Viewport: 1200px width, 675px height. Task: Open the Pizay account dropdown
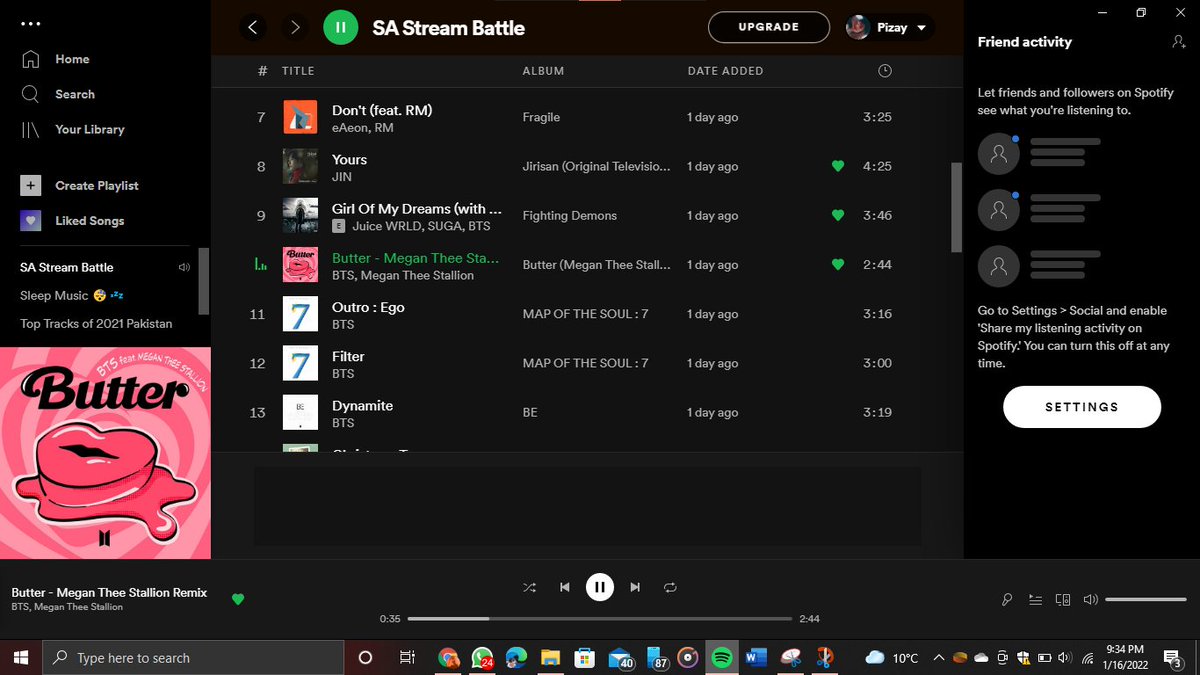888,28
